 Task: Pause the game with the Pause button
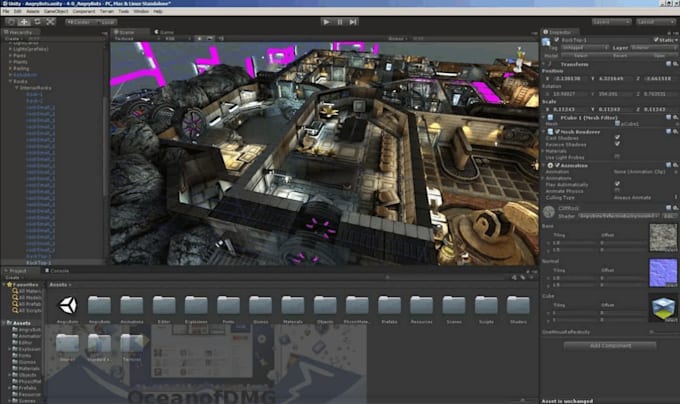click(340, 22)
